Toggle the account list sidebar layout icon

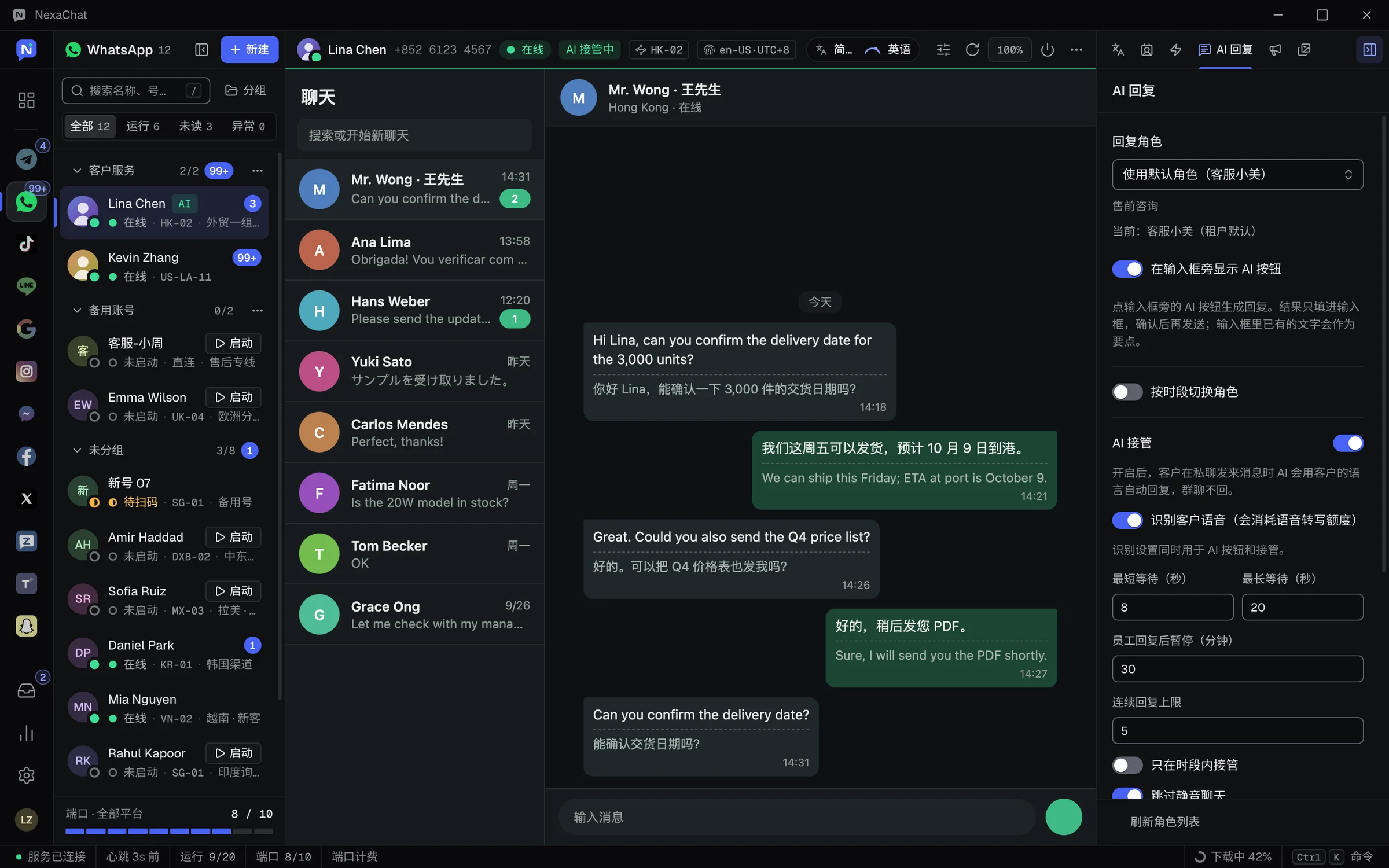pos(201,50)
